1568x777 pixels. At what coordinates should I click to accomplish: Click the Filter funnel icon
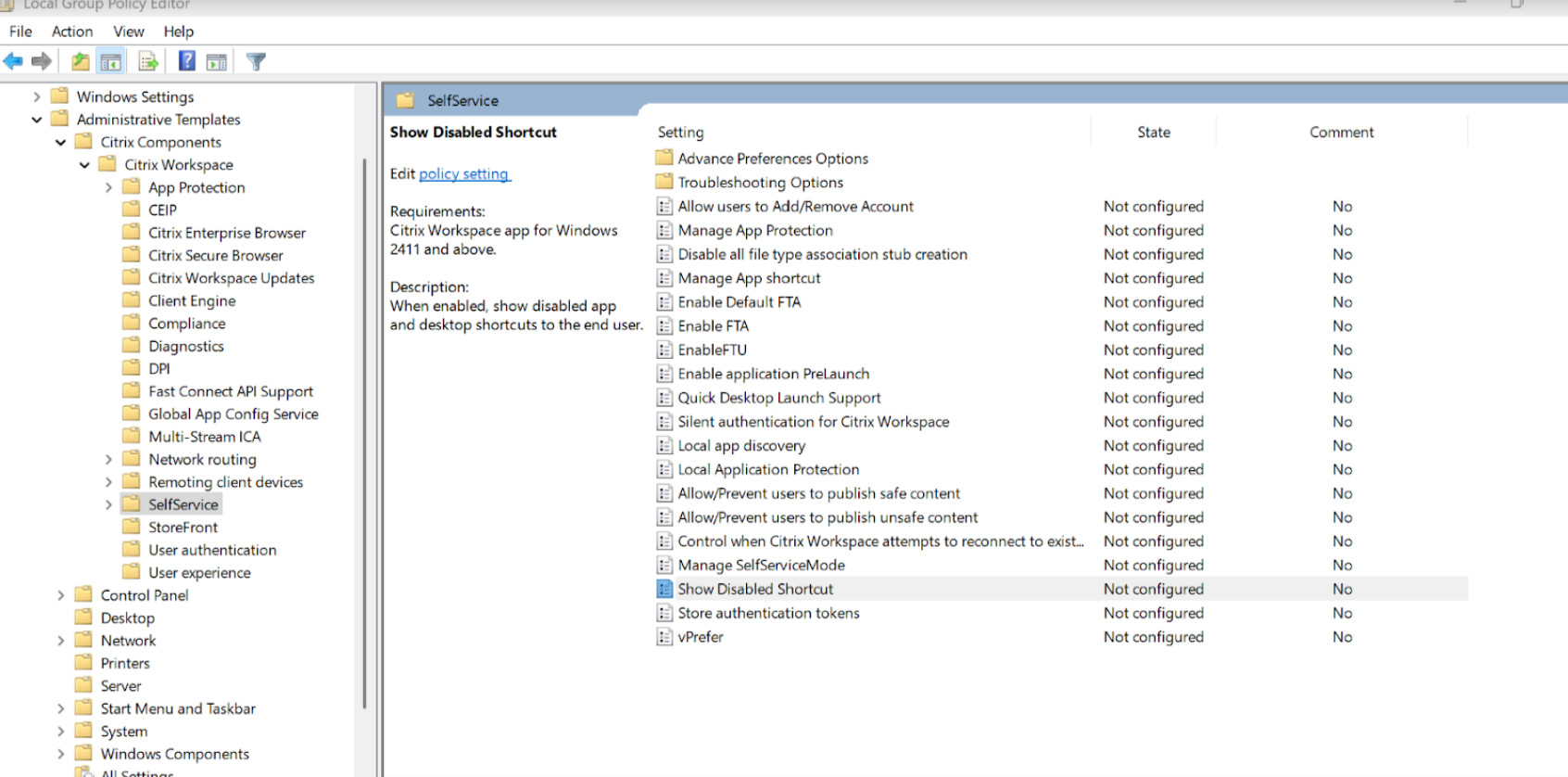pyautogui.click(x=257, y=62)
